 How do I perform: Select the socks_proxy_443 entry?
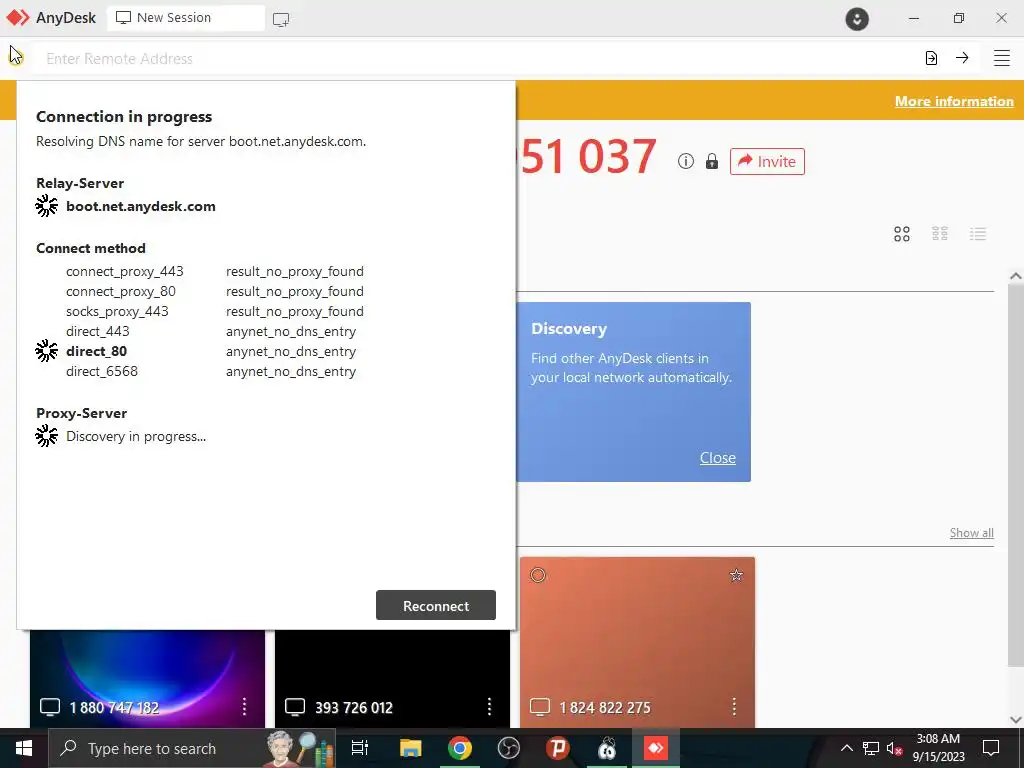117,312
